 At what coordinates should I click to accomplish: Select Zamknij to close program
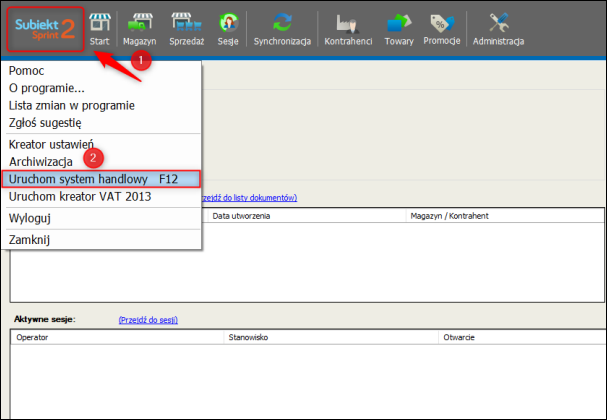pos(101,240)
